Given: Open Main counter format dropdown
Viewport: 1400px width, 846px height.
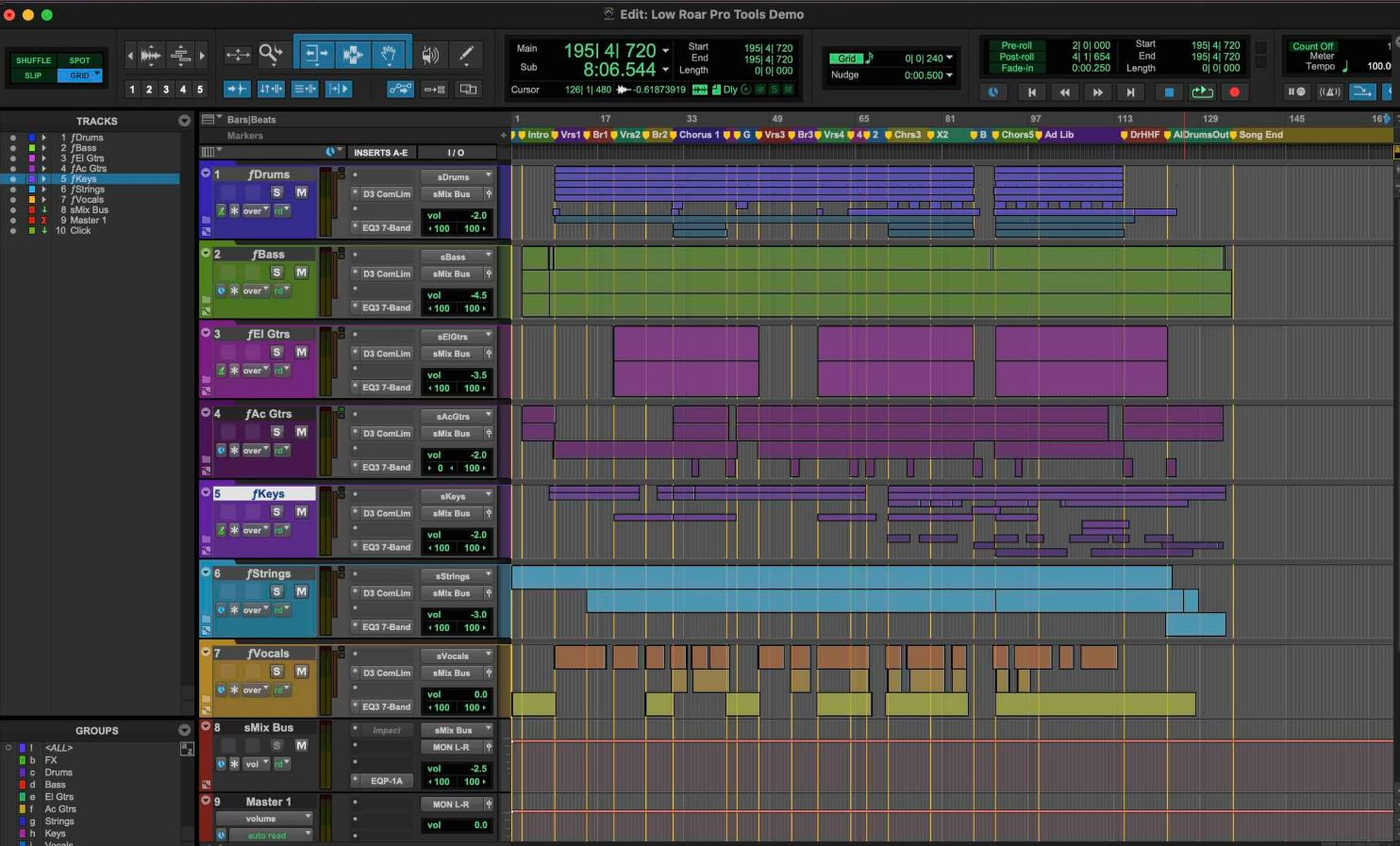Looking at the screenshot, I should (x=666, y=51).
